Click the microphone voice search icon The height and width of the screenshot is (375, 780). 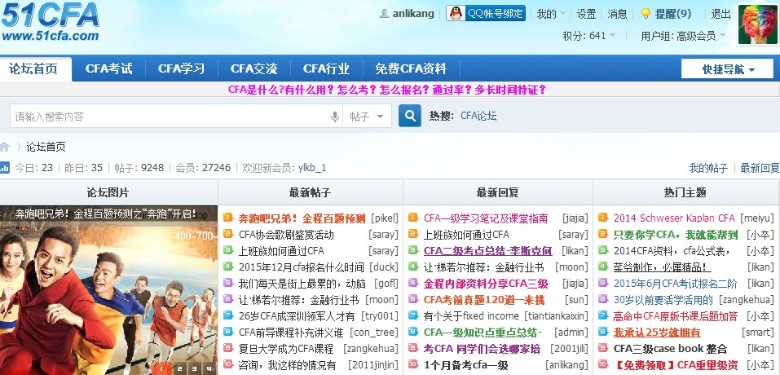(x=335, y=117)
